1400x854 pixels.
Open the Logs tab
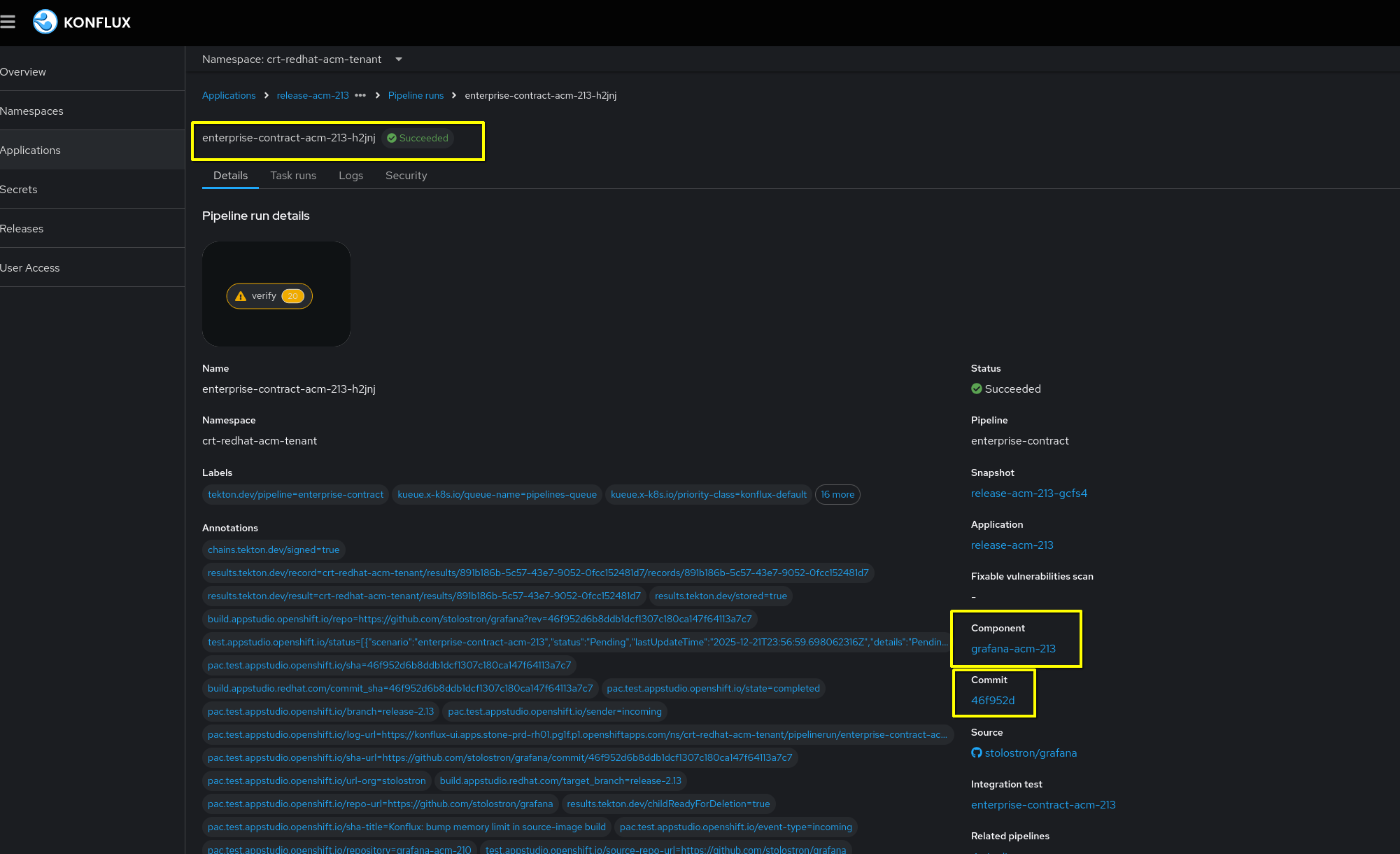351,176
